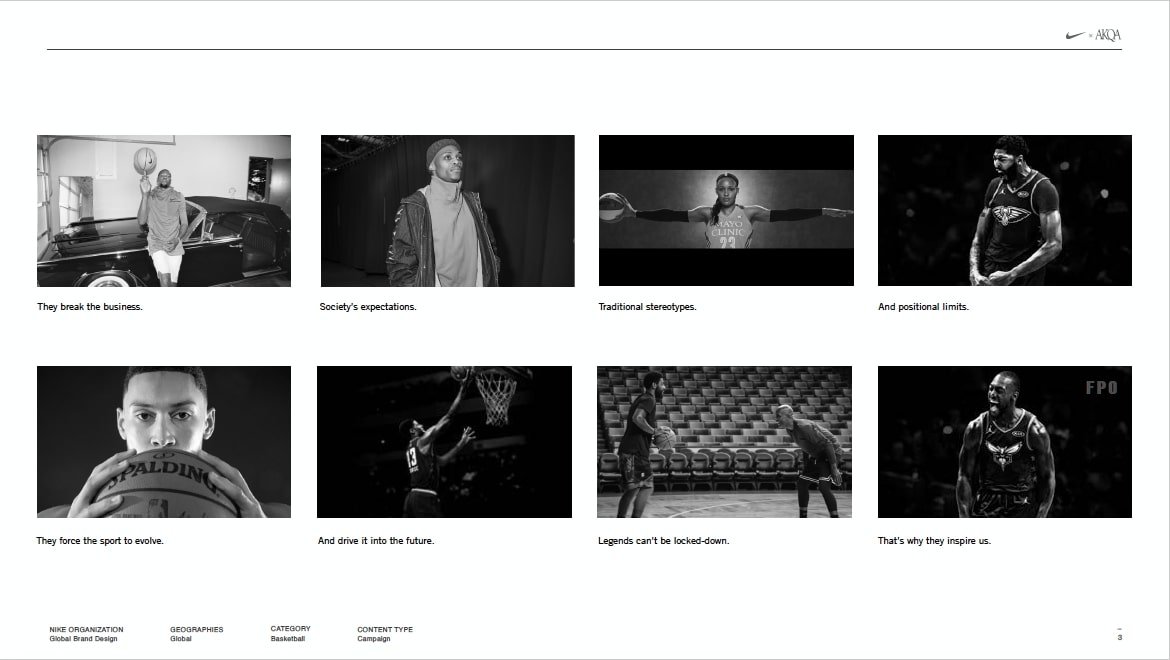Click the Nike swoosh logo
This screenshot has height=660, width=1170.
pyautogui.click(x=1075, y=35)
